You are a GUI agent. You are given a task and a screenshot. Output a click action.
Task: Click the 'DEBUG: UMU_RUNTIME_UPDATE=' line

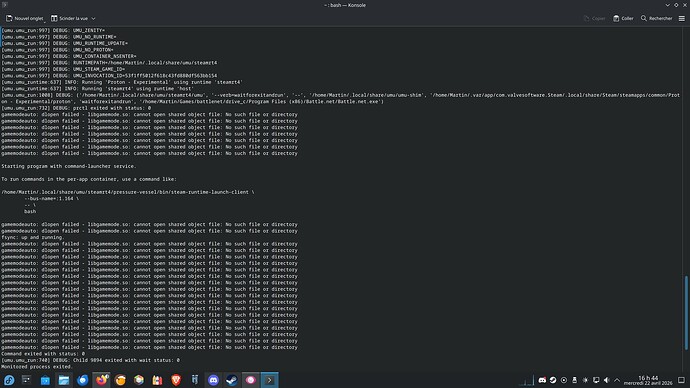coord(64,43)
